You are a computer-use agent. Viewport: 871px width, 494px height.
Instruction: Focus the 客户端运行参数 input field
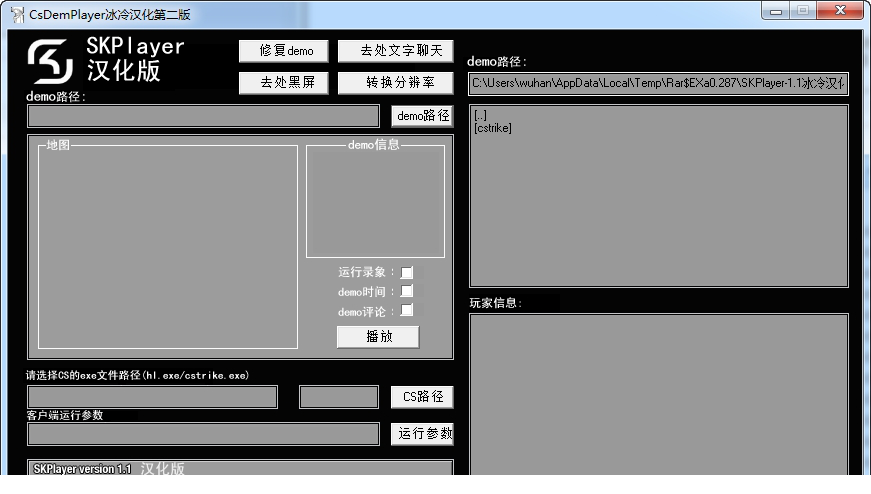203,434
